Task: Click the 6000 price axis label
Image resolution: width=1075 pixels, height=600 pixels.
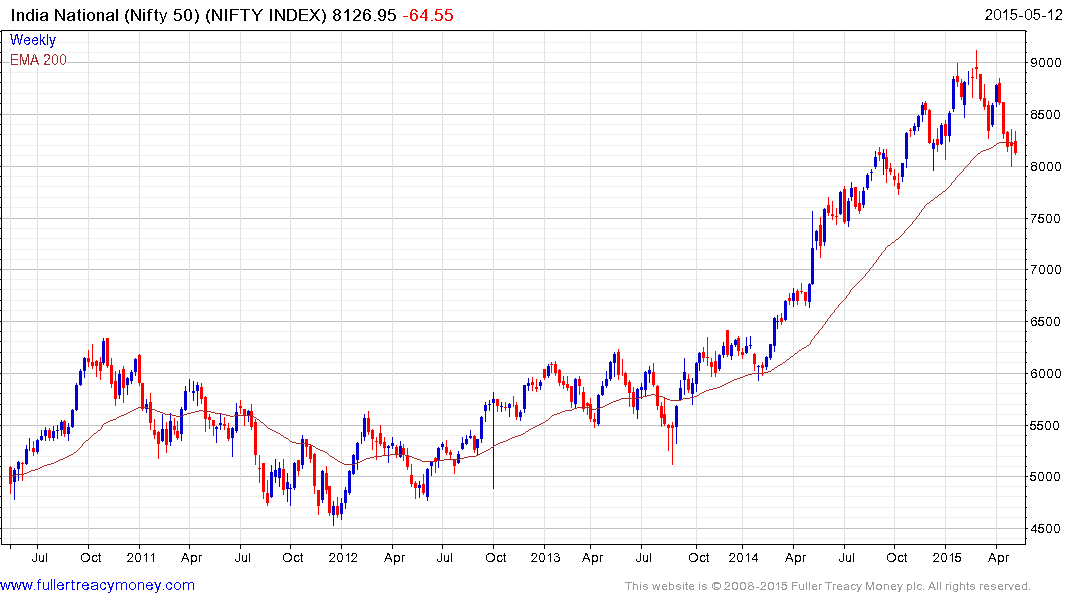Action: 1046,374
